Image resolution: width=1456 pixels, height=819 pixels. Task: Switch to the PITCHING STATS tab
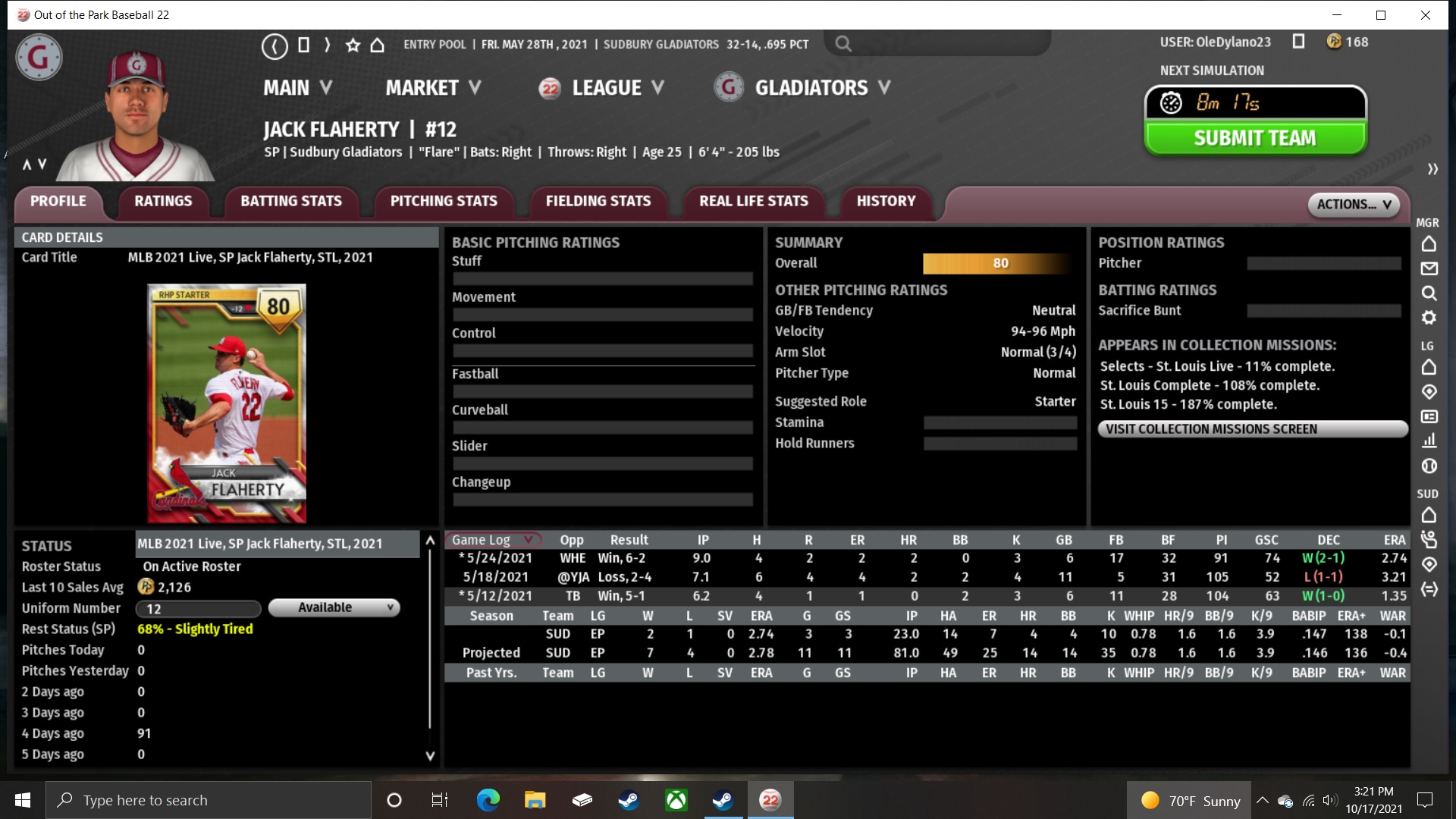(444, 201)
